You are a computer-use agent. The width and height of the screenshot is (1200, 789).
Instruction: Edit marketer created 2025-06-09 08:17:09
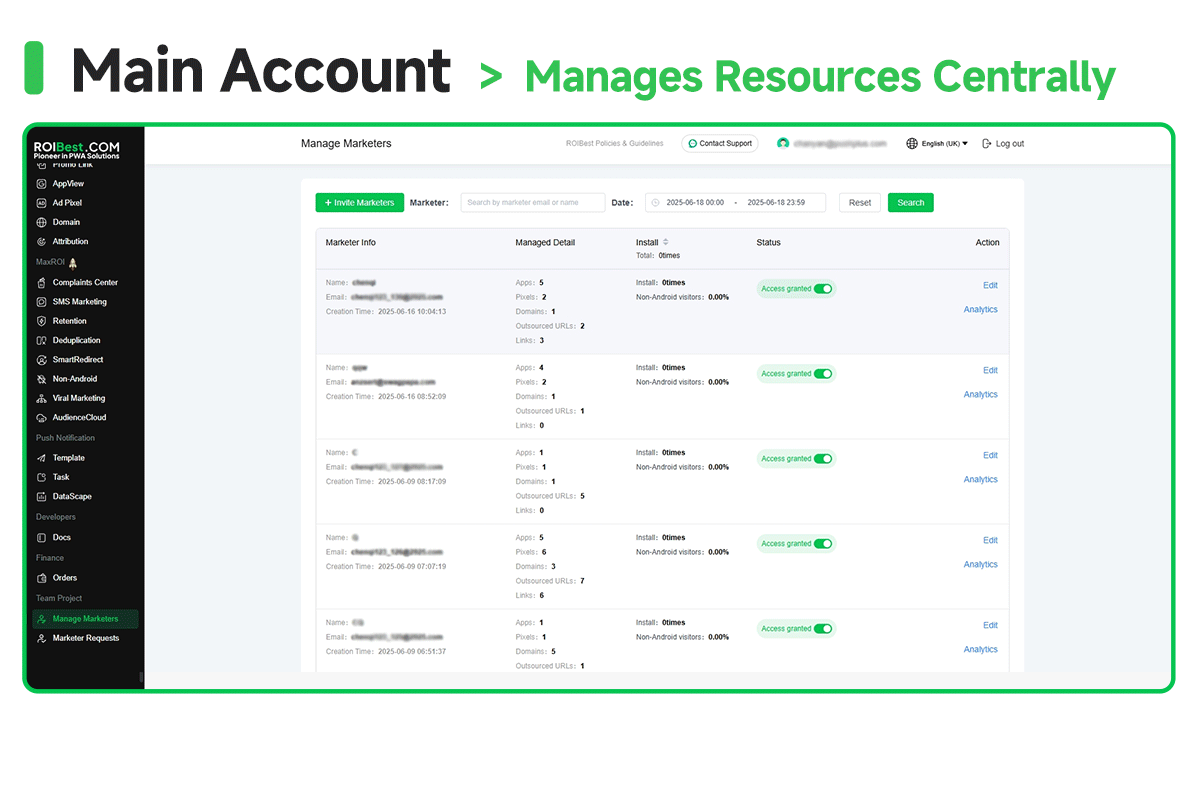(990, 455)
